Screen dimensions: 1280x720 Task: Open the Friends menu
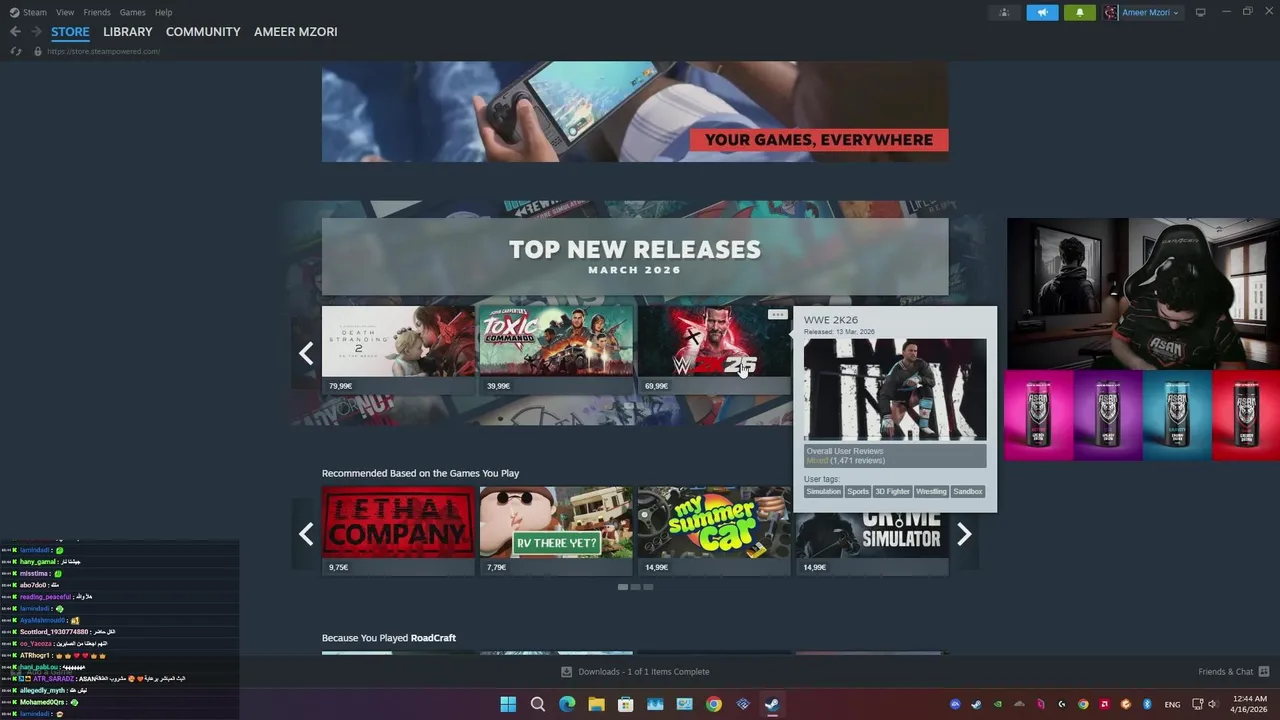click(97, 12)
